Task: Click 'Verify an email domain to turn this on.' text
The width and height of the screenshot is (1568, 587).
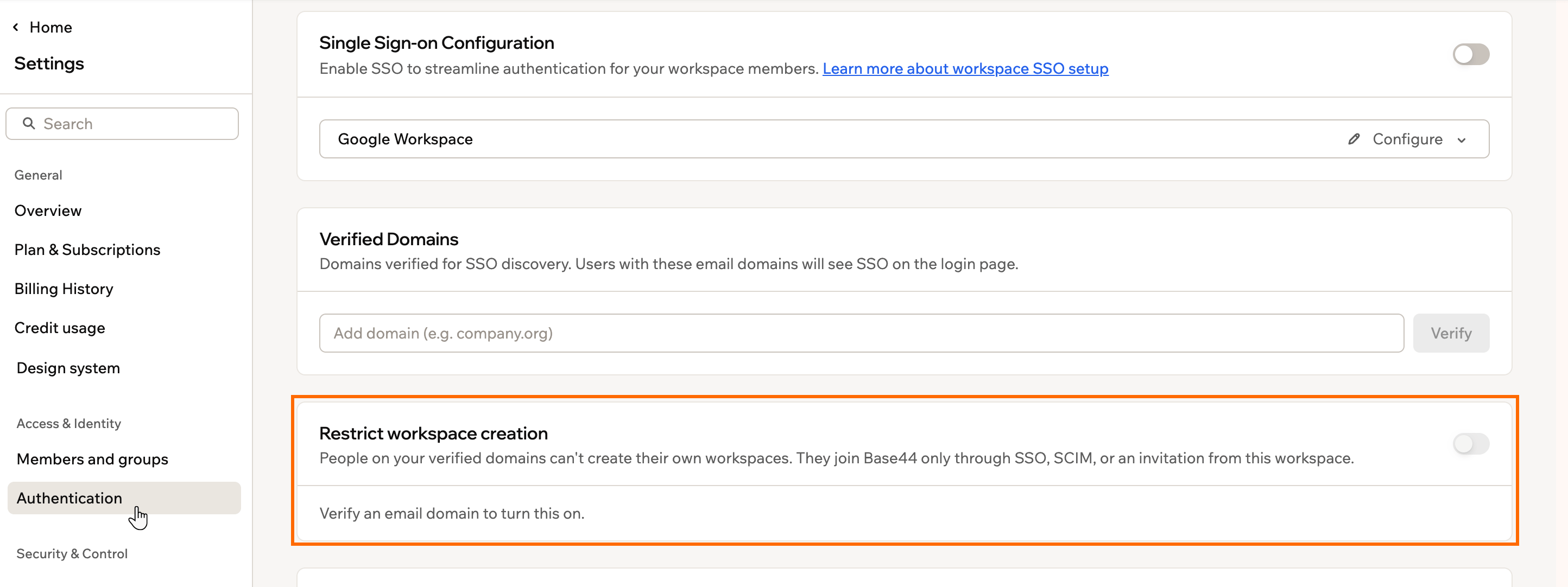Action: 452,513
